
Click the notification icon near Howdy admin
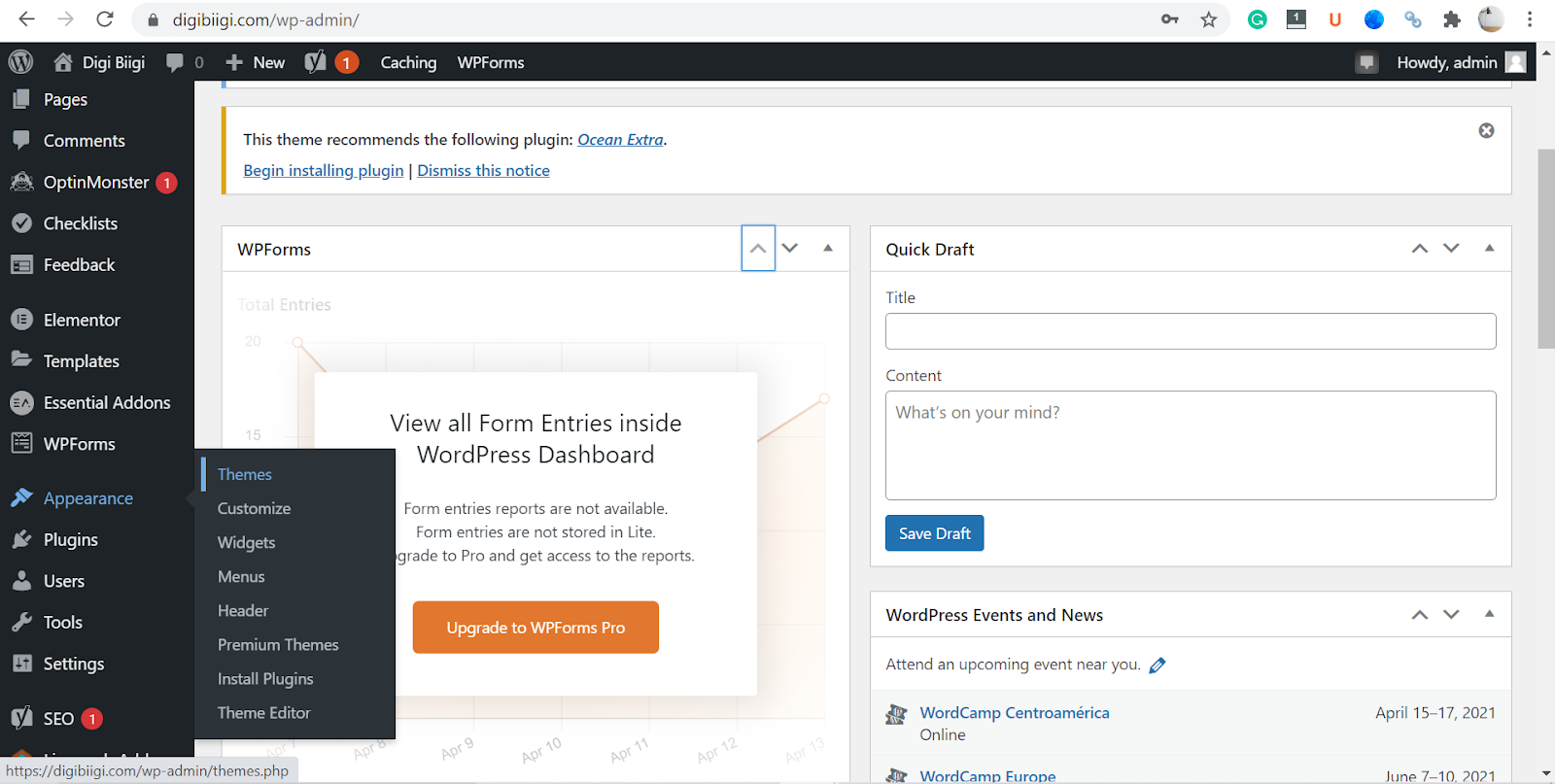[x=1366, y=63]
